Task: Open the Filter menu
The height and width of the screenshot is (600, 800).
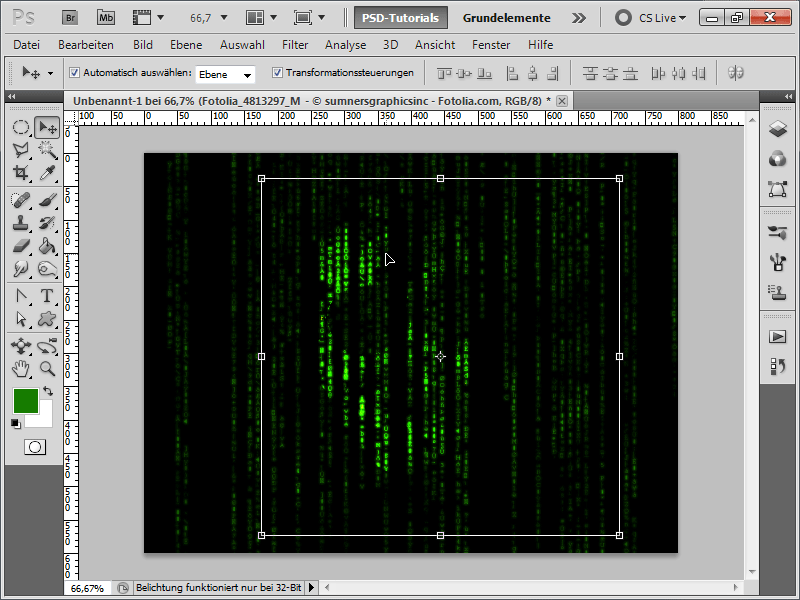Action: point(295,45)
